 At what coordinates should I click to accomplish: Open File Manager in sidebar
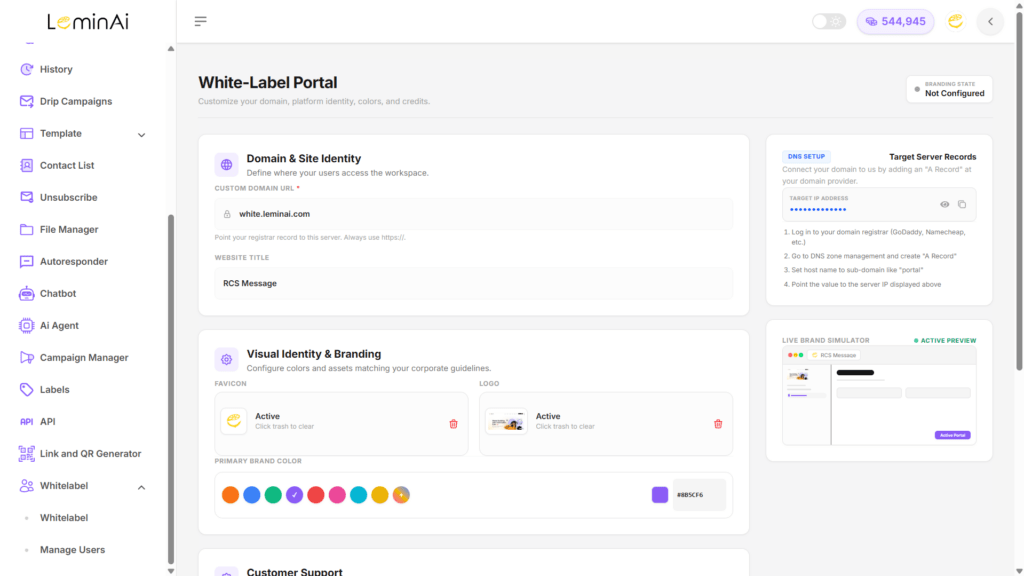pos(69,229)
